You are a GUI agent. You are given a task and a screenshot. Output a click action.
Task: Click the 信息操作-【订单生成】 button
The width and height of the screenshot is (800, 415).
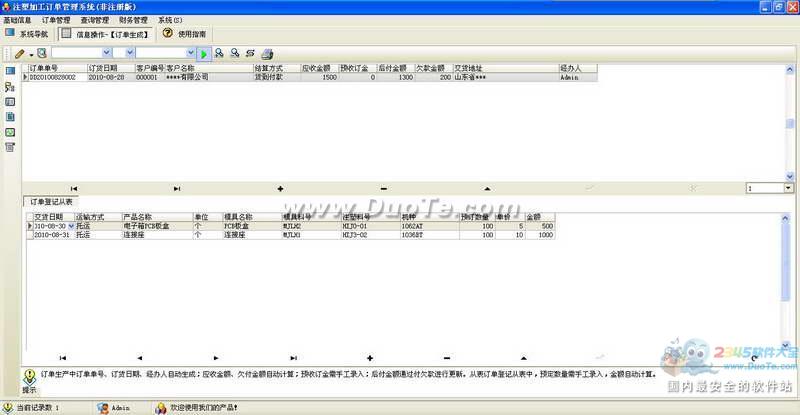point(105,33)
